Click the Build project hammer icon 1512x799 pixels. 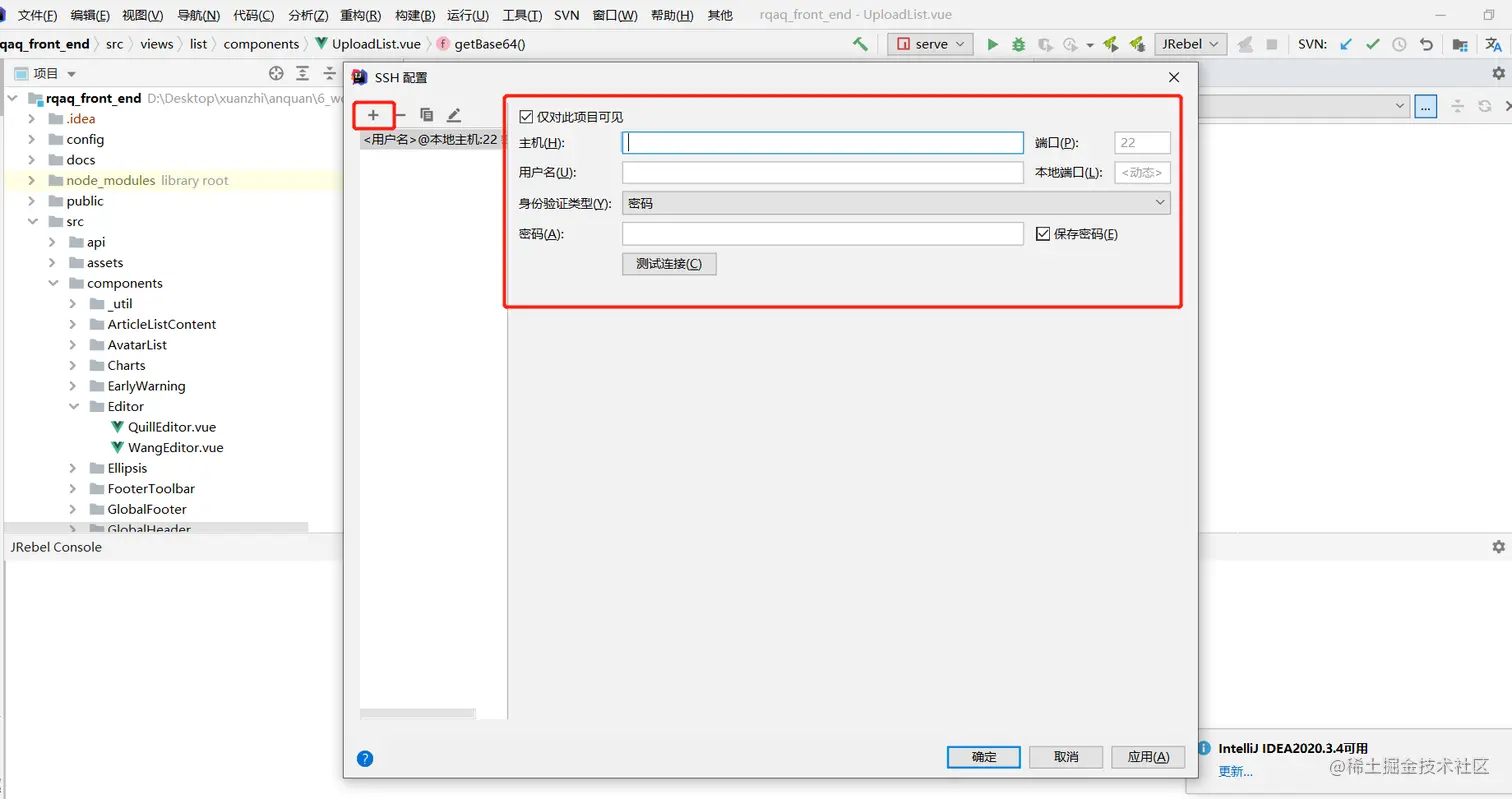click(860, 44)
